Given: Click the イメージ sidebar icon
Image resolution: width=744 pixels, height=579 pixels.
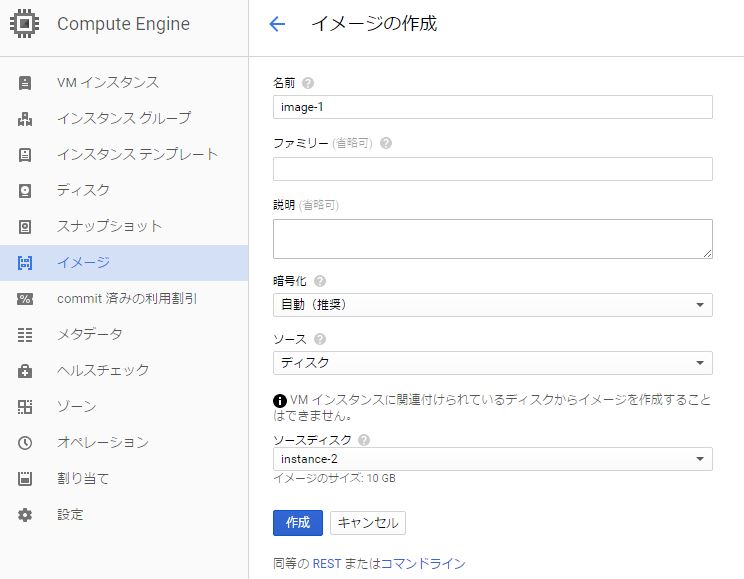Looking at the screenshot, I should pos(25,262).
